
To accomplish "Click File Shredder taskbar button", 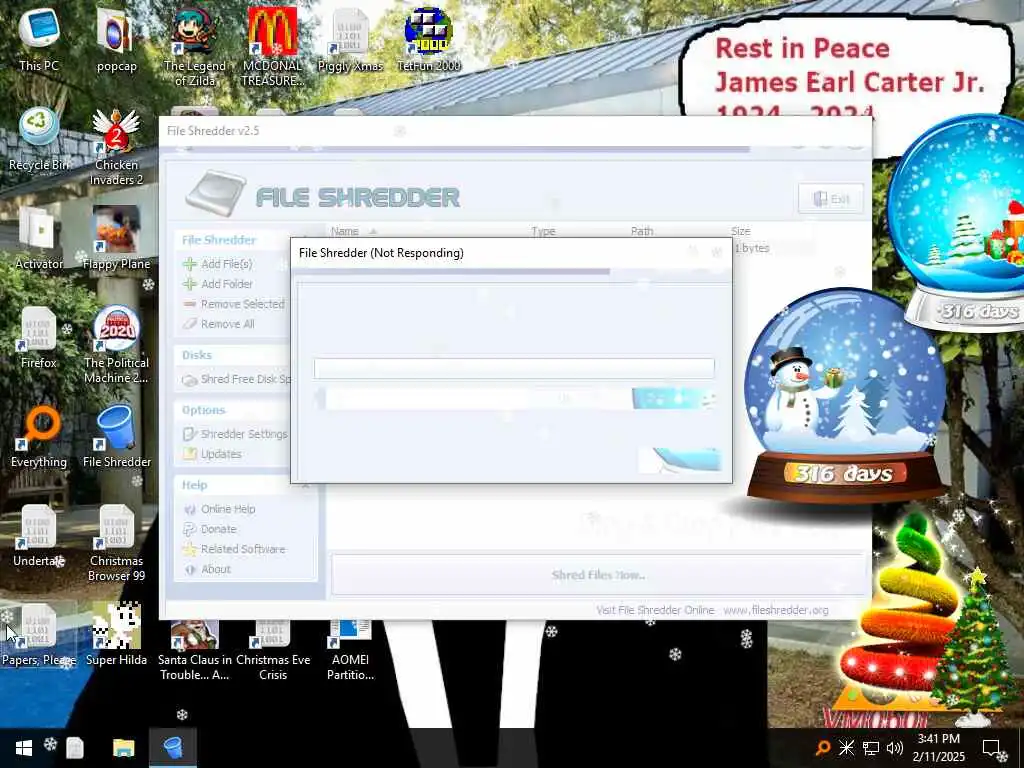I will pos(173,748).
